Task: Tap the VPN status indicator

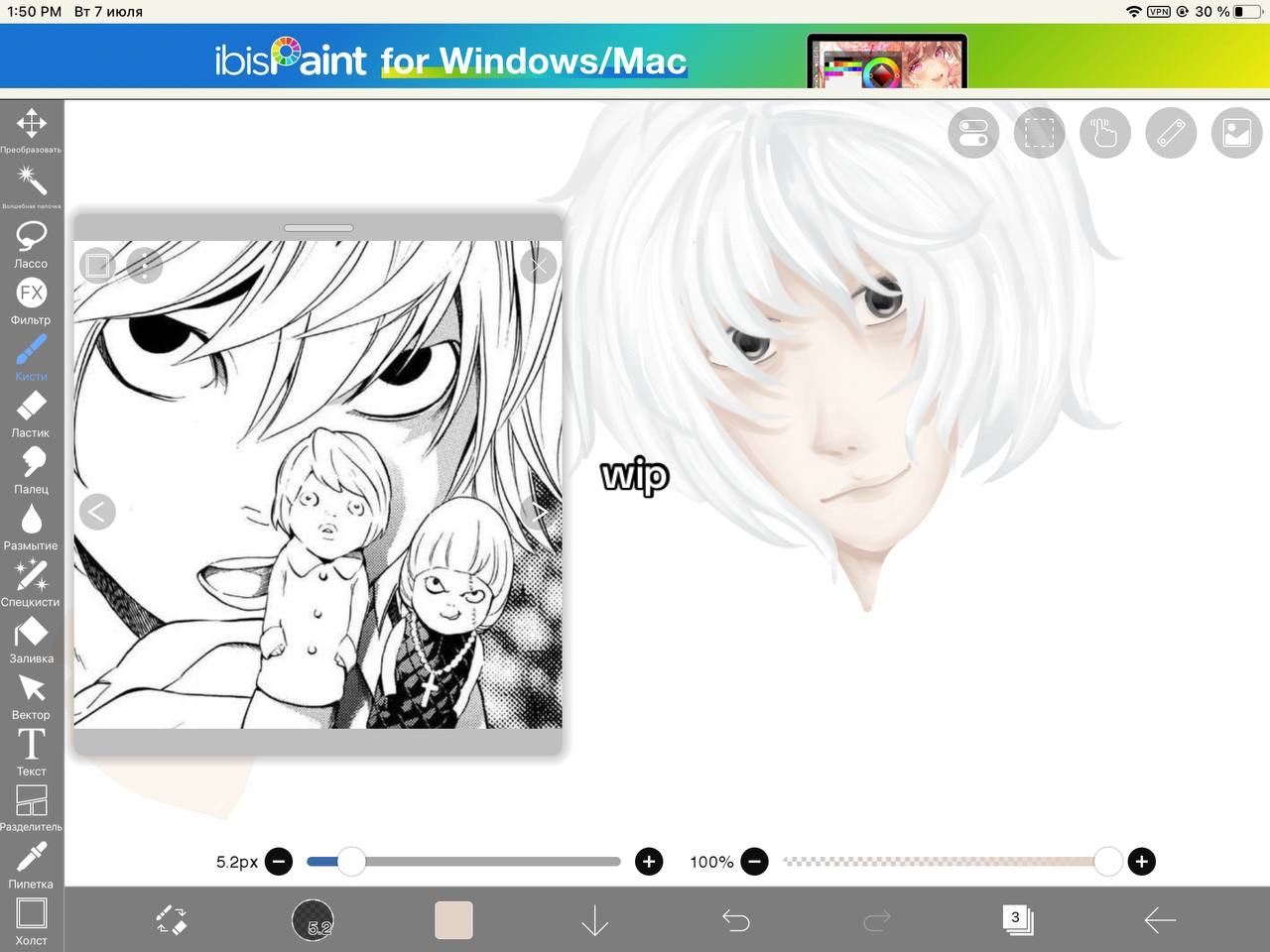Action: pos(1159,11)
